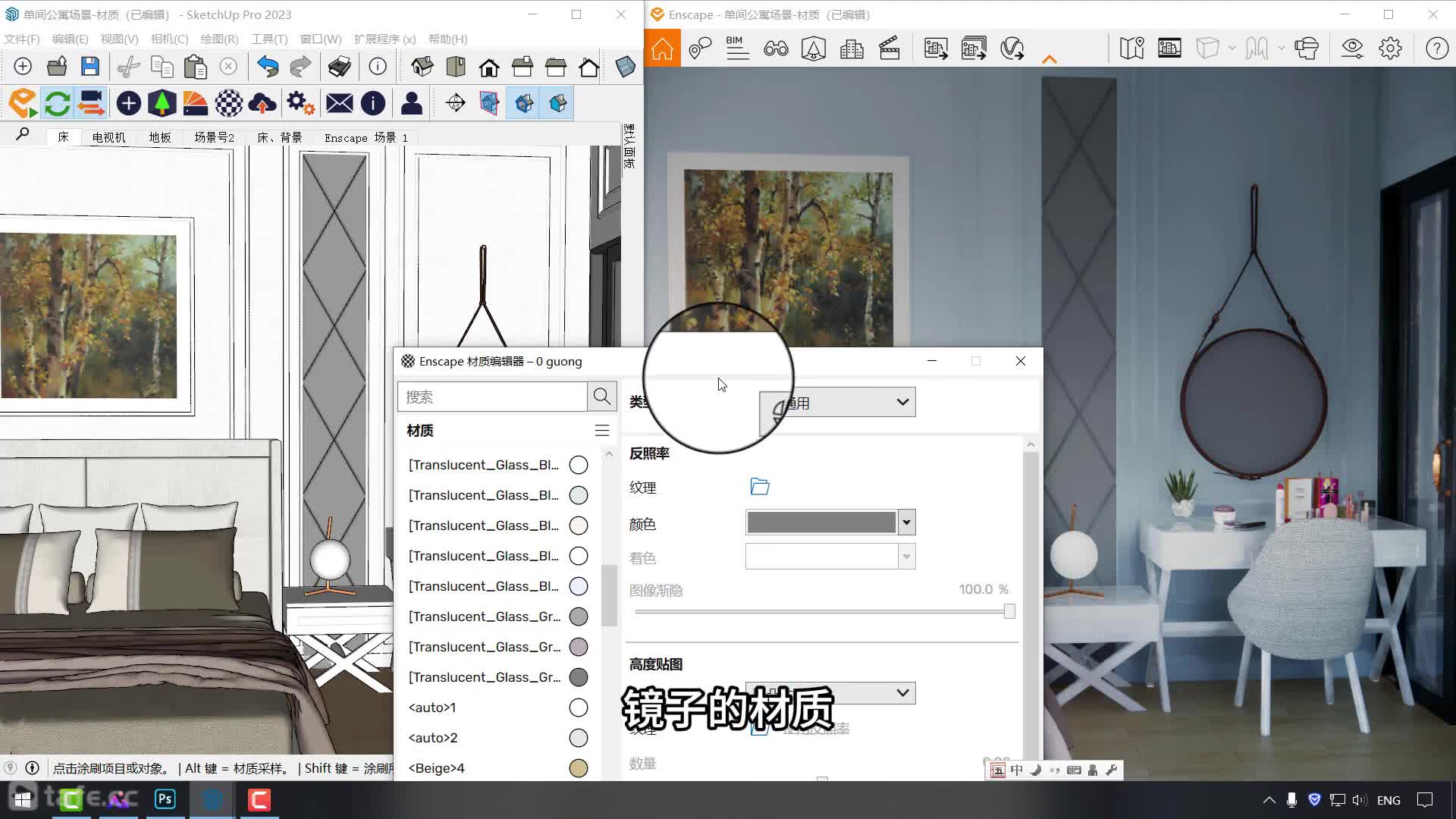This screenshot has width=1456, height=819.
Task: Select the <auto>1 material
Action: tap(498, 708)
